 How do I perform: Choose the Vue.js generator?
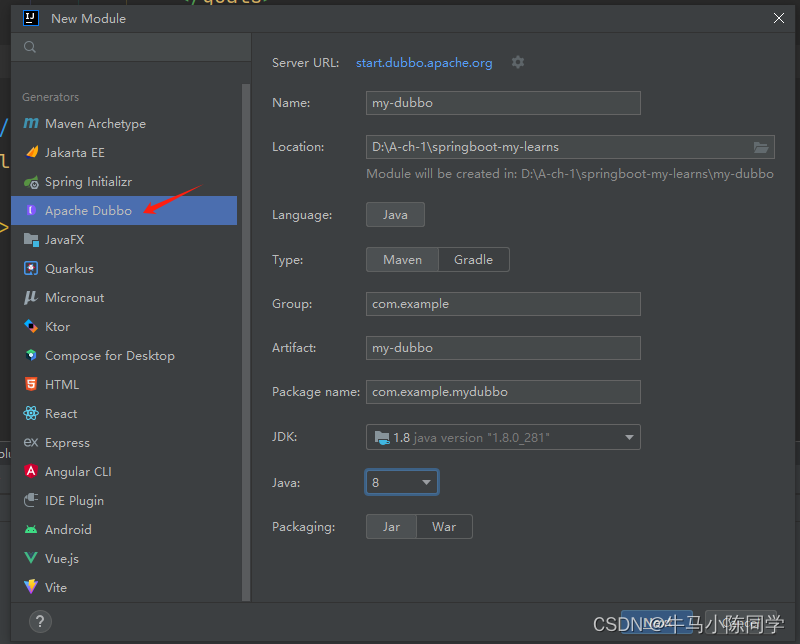tap(62, 558)
